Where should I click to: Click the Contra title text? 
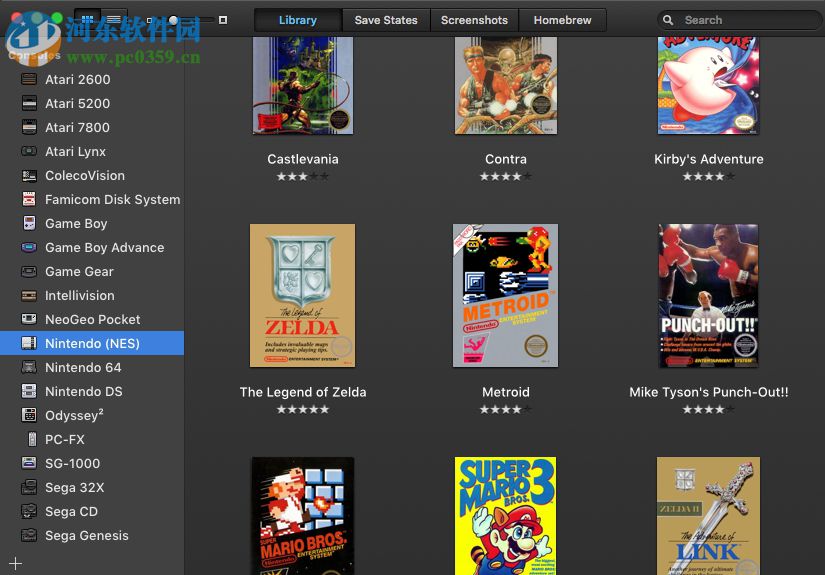coord(506,159)
